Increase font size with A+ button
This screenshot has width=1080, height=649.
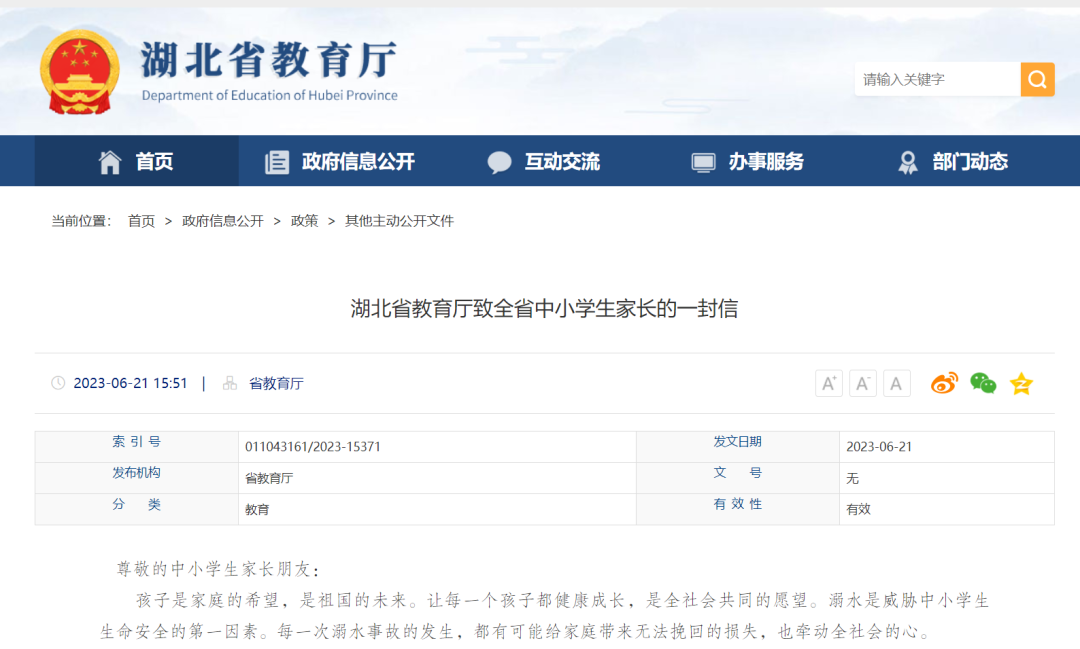[829, 383]
